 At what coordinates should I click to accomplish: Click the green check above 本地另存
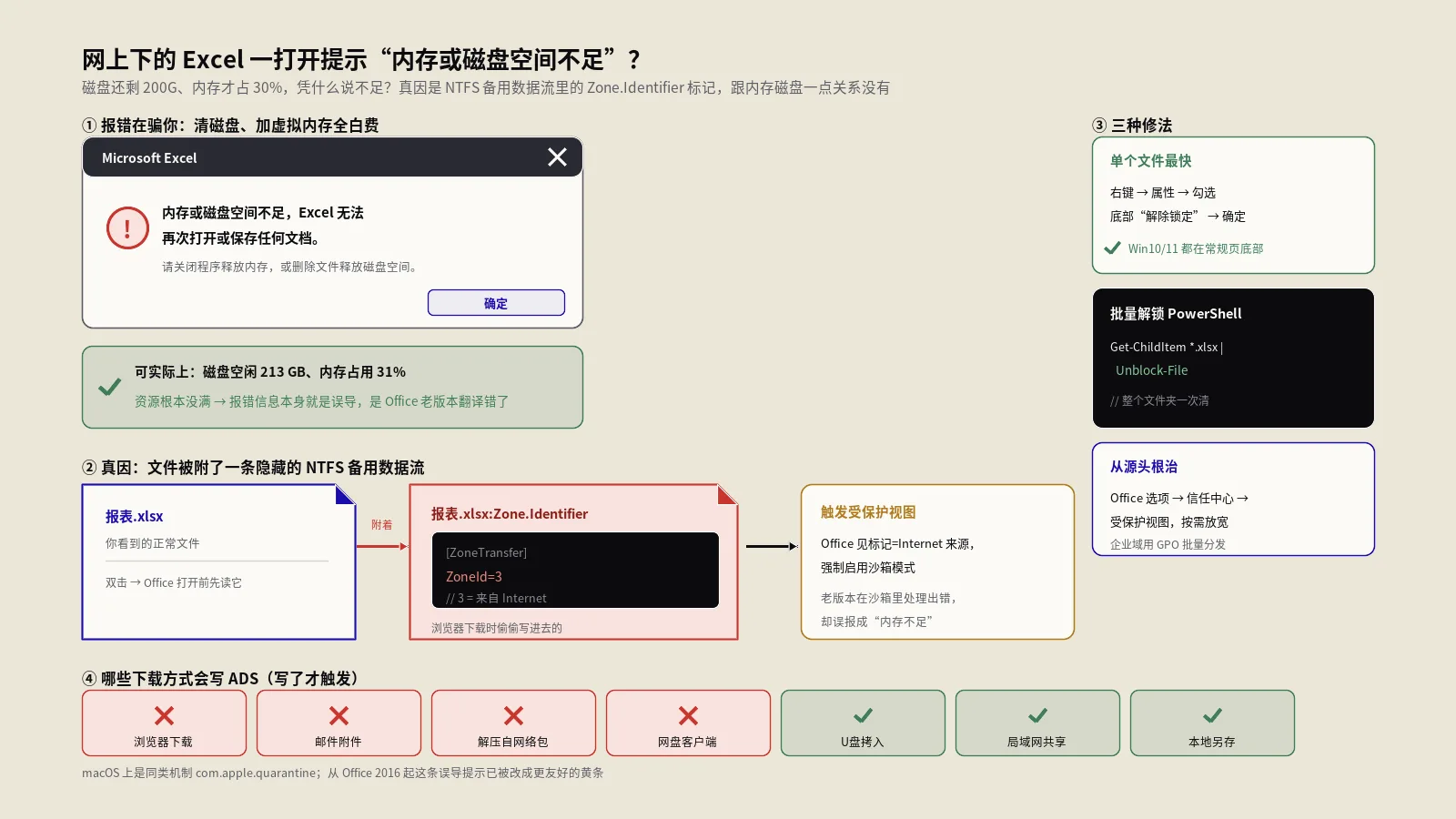(x=1212, y=716)
